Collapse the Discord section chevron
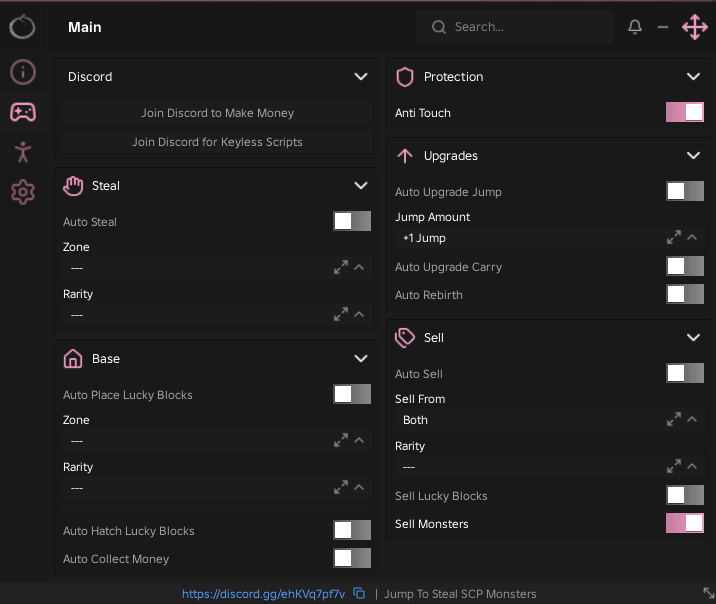 coord(361,77)
